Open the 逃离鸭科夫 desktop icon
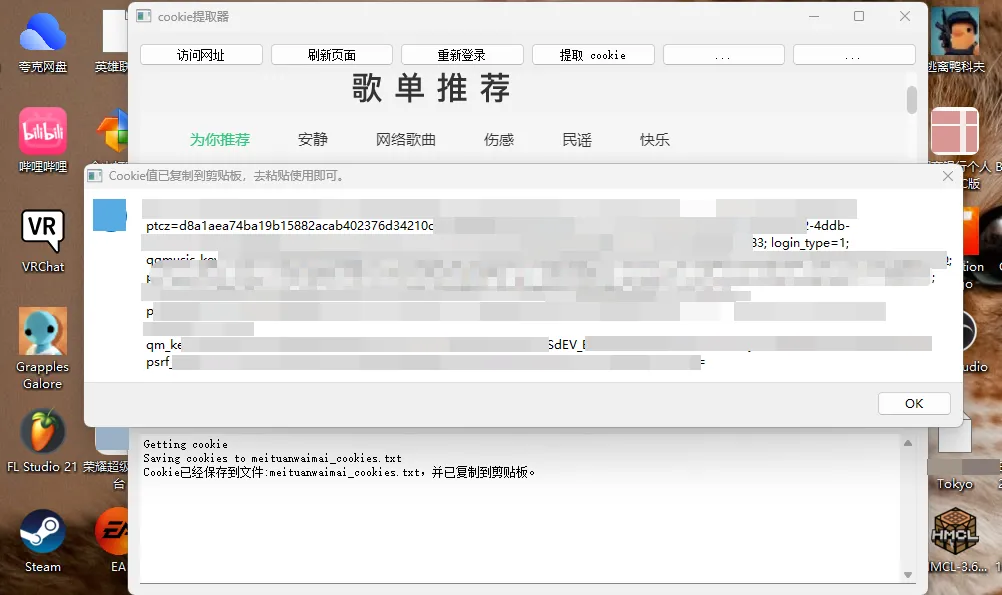Screen dimensions: 1002x595 point(956,40)
